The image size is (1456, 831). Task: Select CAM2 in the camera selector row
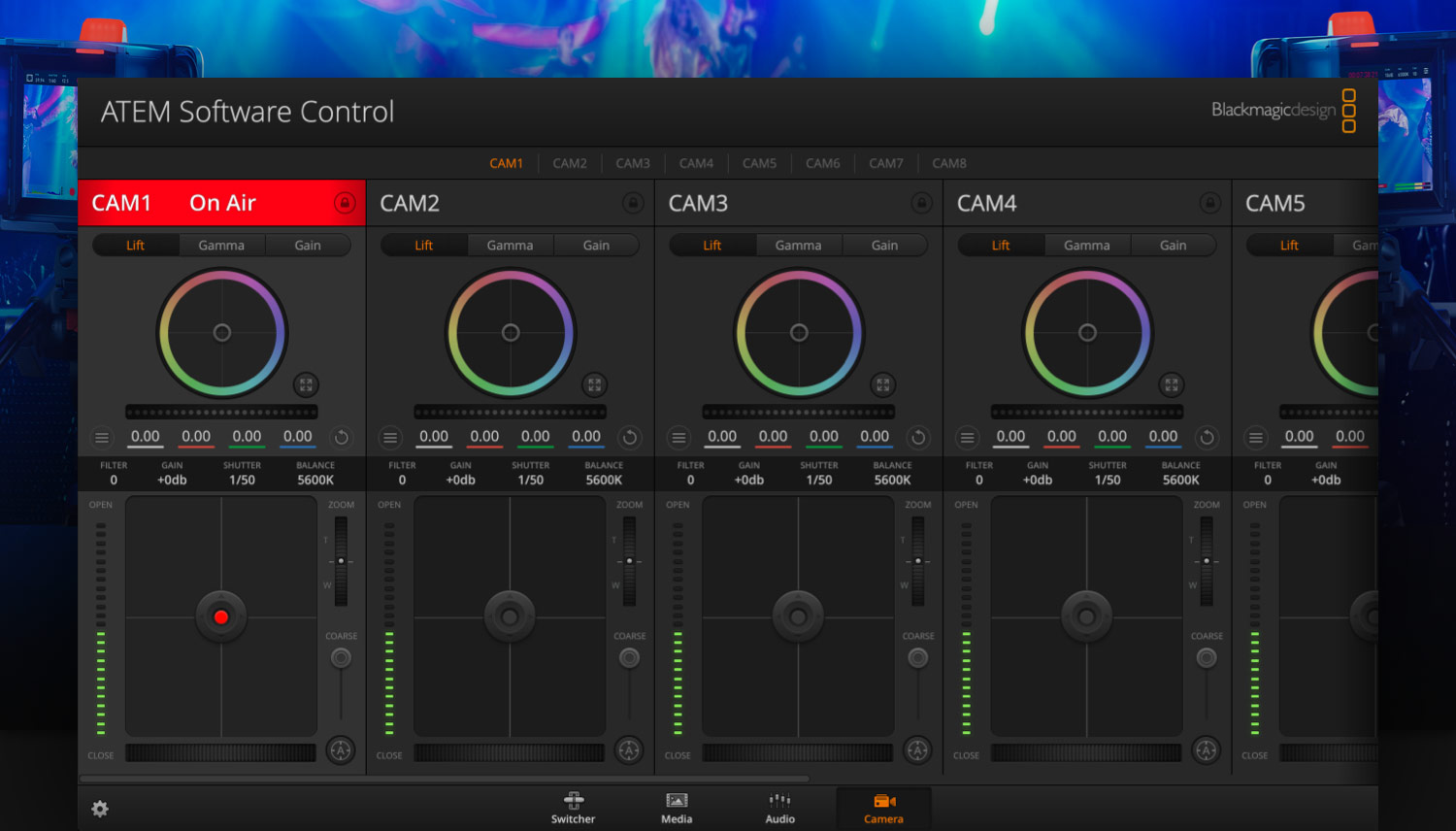[570, 163]
